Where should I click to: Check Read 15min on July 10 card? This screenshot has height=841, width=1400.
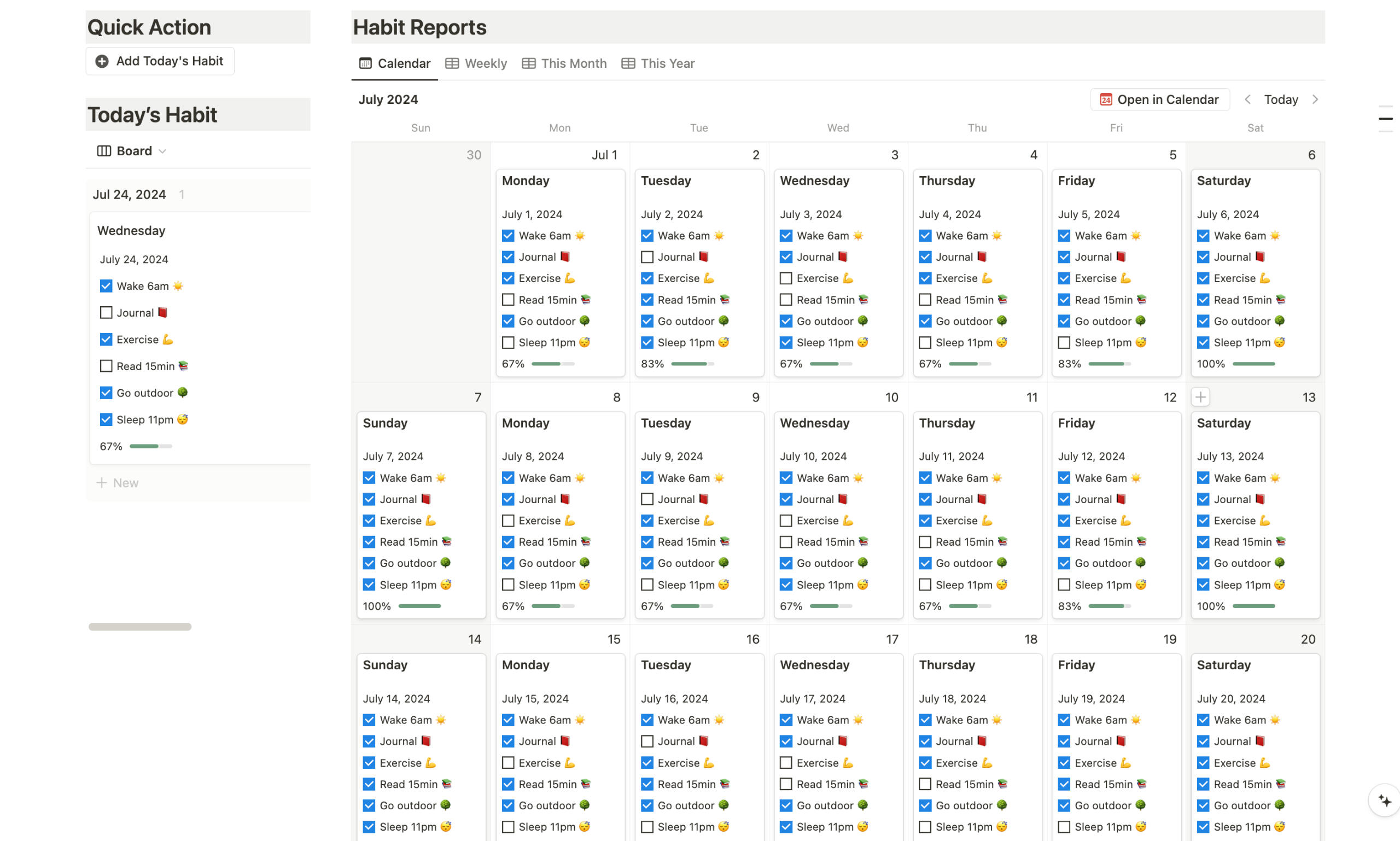786,542
